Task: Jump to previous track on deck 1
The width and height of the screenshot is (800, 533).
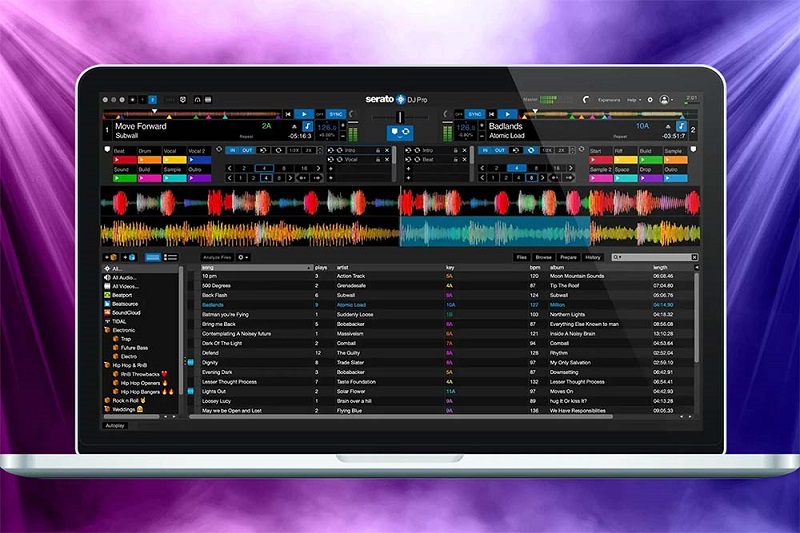Action: (x=288, y=114)
